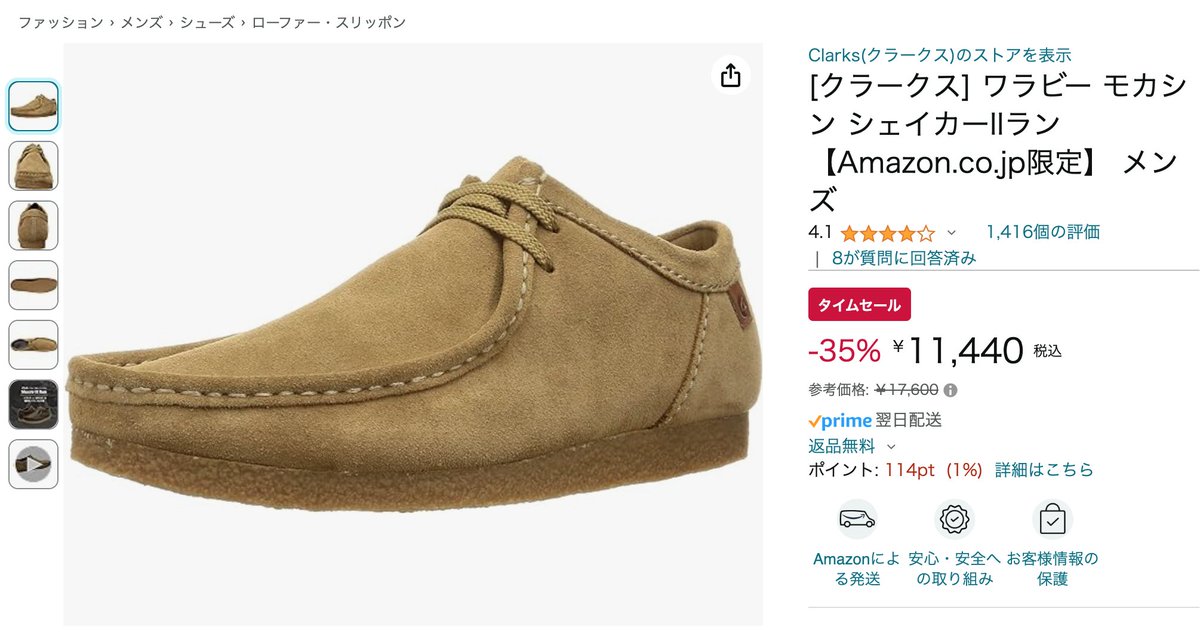Click the Amazonによる発送 delivery truck icon
Viewport: 1200px width, 636px height.
tap(858, 518)
